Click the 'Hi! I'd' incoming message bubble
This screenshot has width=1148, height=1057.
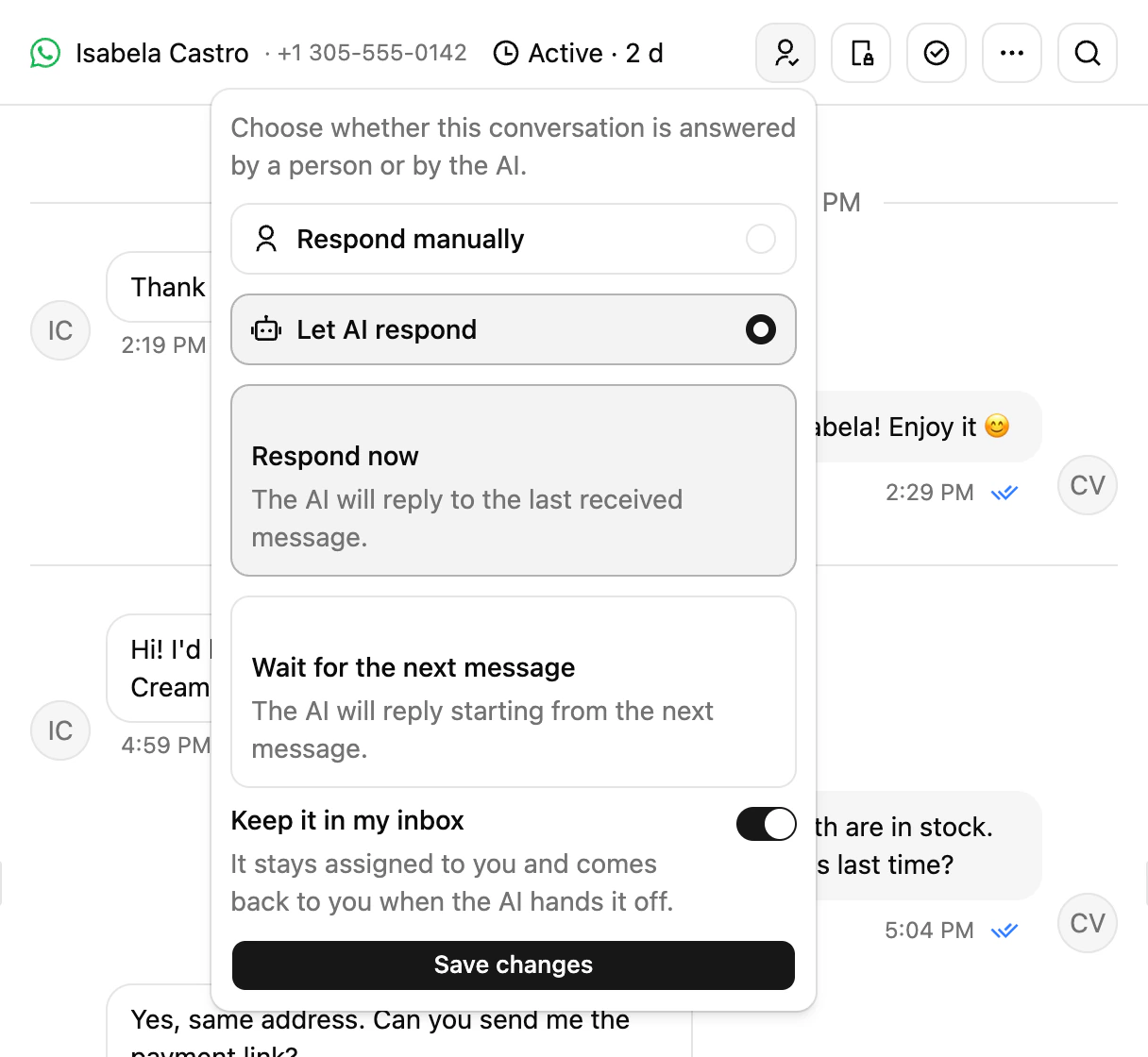coord(159,668)
